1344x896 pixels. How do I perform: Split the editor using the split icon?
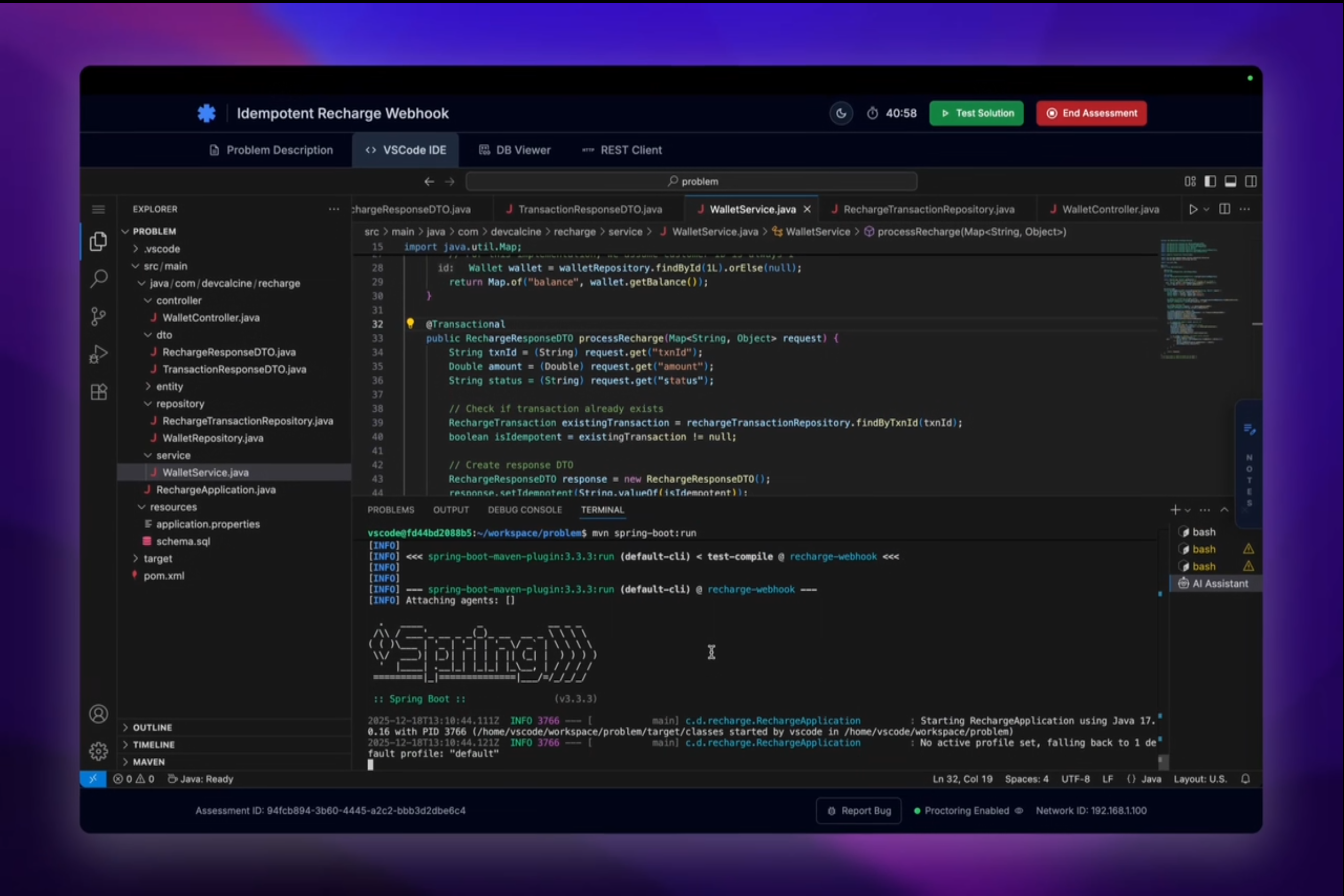(1225, 209)
